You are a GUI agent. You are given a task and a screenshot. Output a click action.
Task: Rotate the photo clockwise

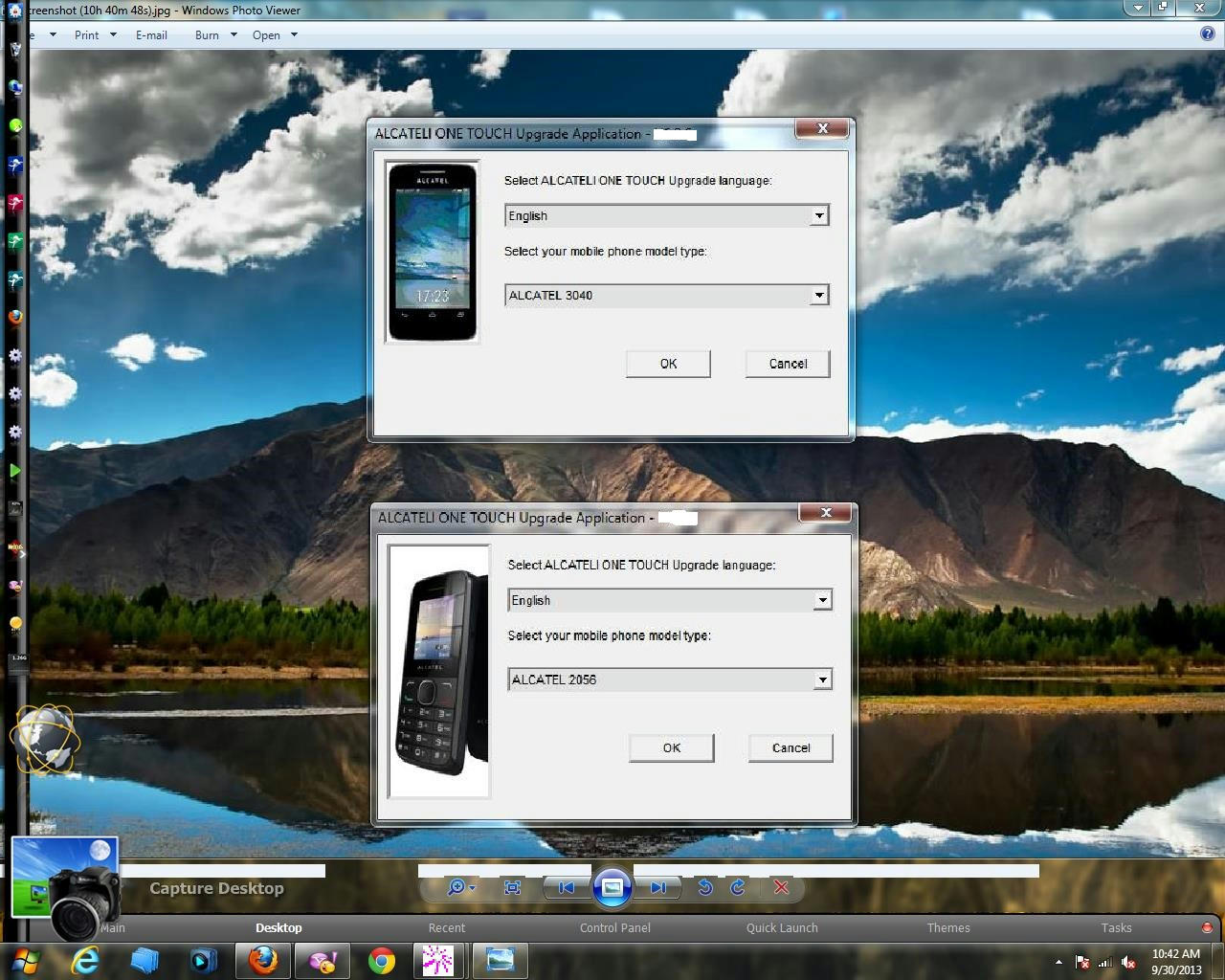(x=737, y=887)
